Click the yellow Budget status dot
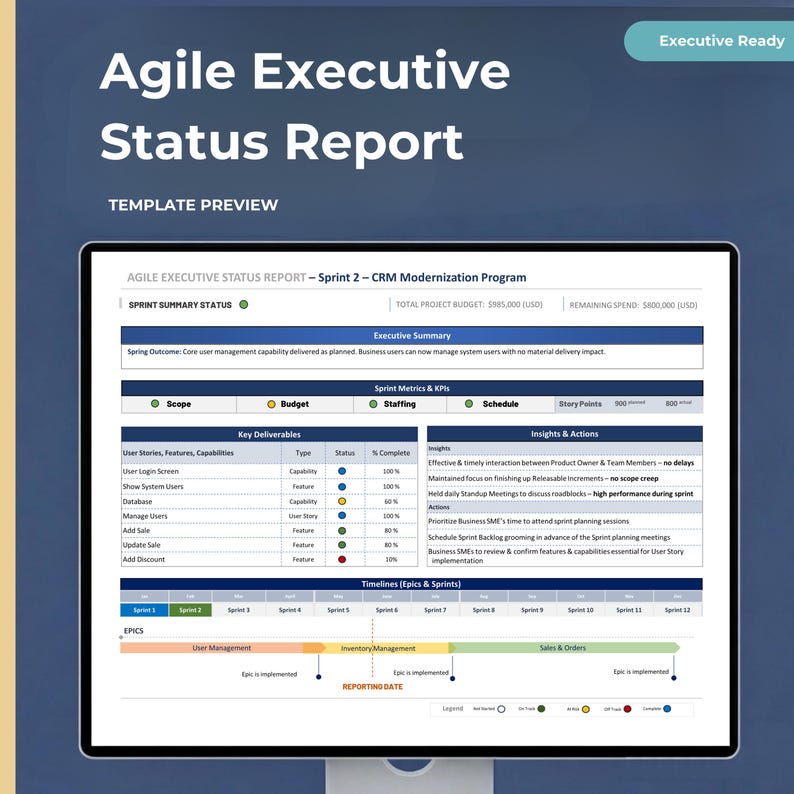Image resolution: width=794 pixels, height=794 pixels. (271, 404)
